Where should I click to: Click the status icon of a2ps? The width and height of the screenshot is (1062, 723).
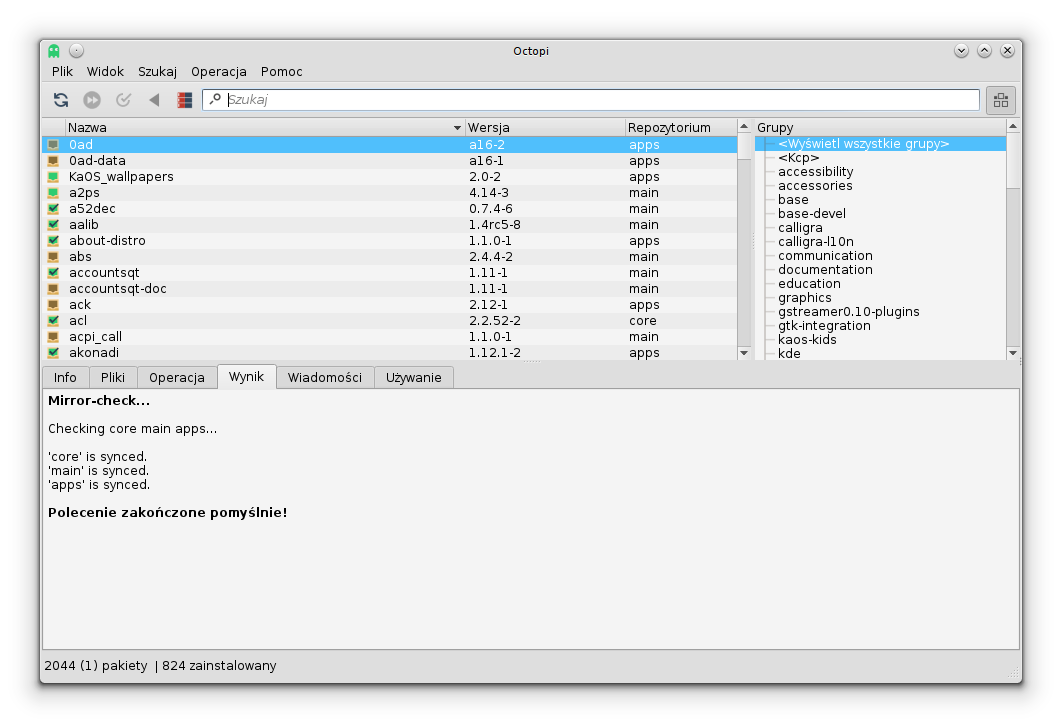54,193
